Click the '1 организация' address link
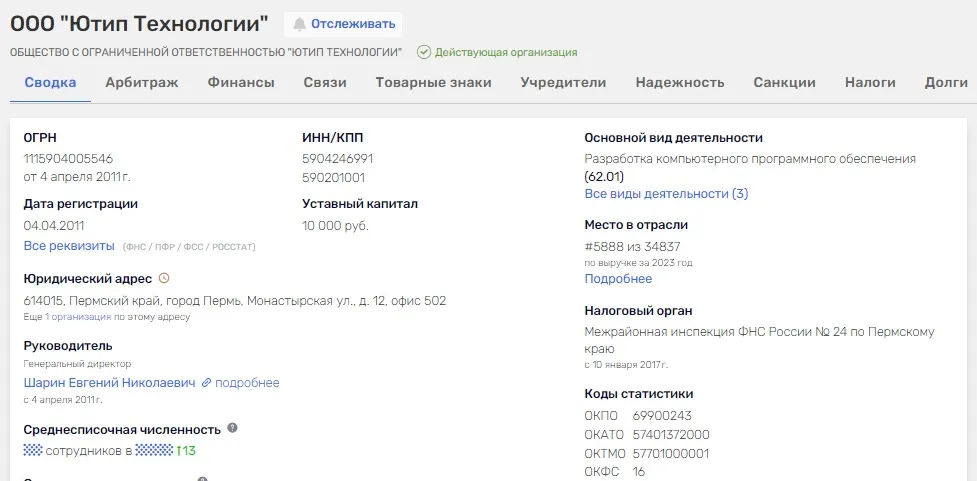 pos(78,317)
